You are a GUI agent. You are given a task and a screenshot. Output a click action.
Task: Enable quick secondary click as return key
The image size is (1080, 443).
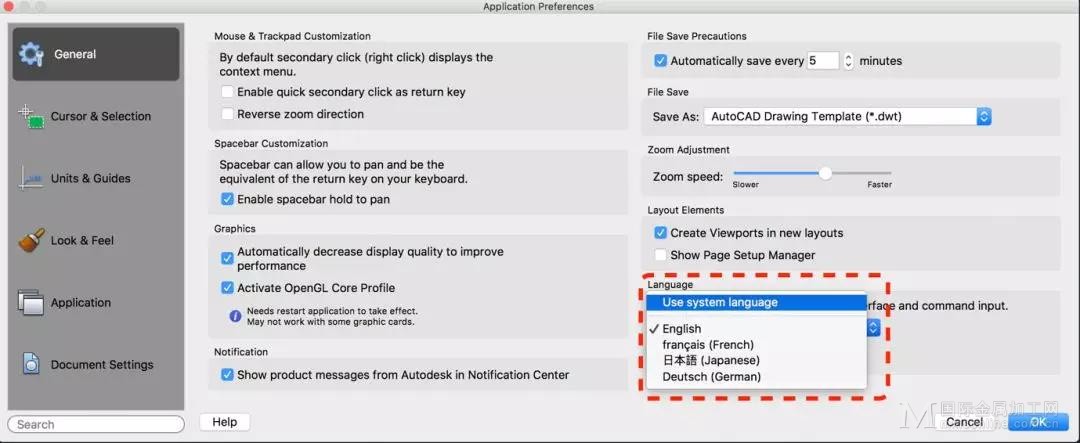(227, 92)
